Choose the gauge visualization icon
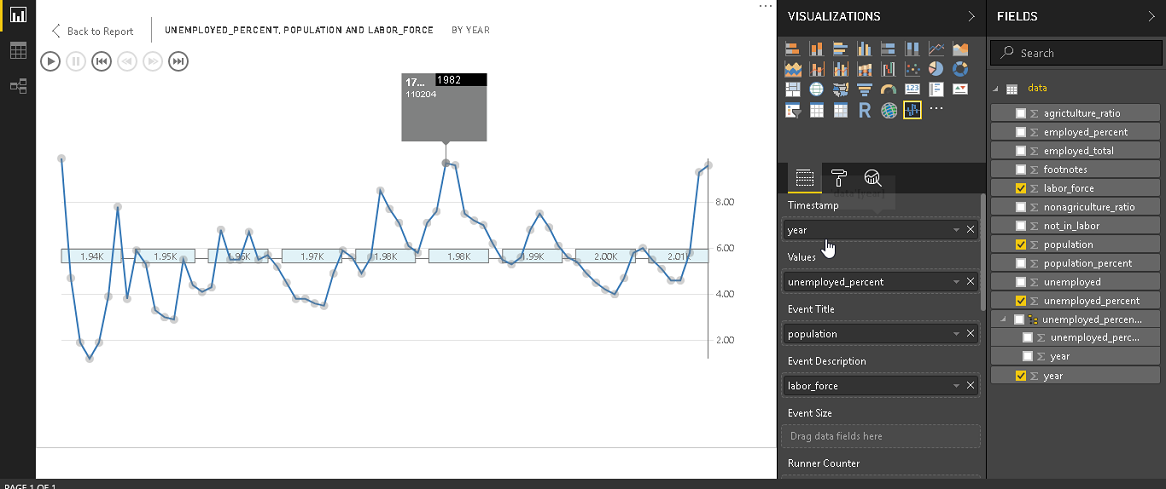This screenshot has height=489, width=1166. coord(889,90)
